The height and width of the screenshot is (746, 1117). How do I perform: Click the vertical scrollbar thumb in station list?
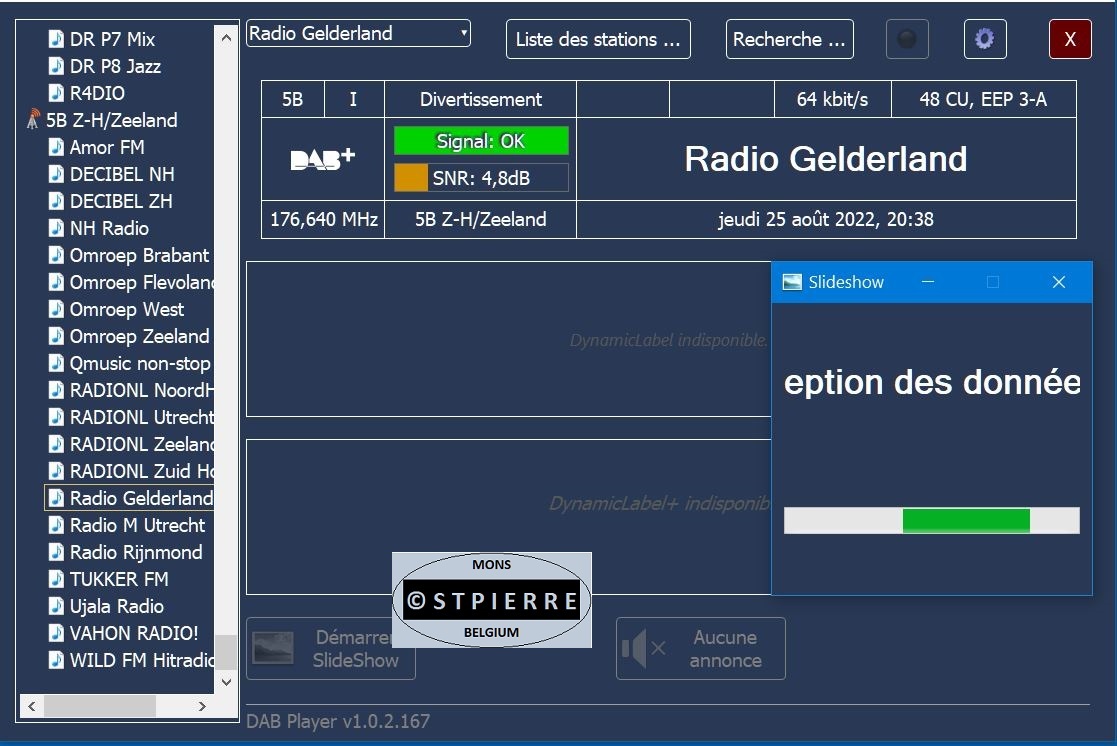(x=226, y=652)
